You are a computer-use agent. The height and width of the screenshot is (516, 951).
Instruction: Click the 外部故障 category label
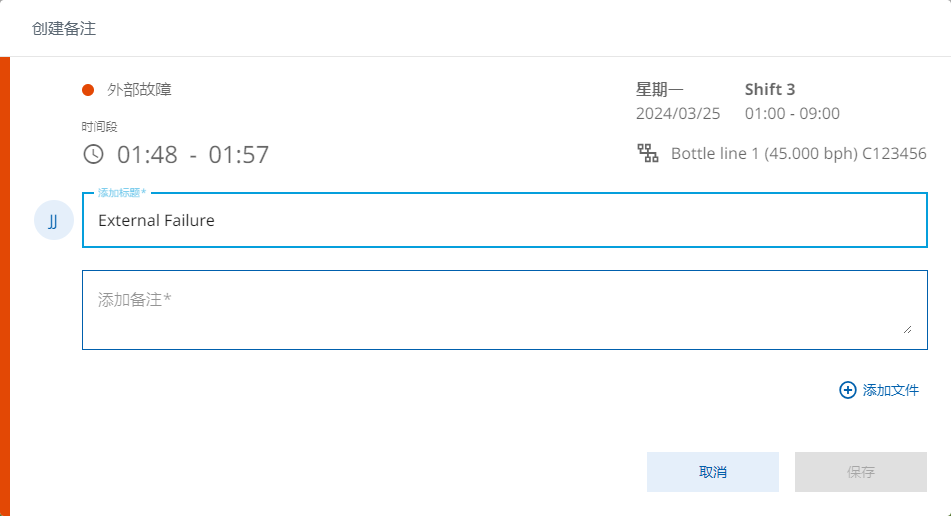pyautogui.click(x=140, y=90)
